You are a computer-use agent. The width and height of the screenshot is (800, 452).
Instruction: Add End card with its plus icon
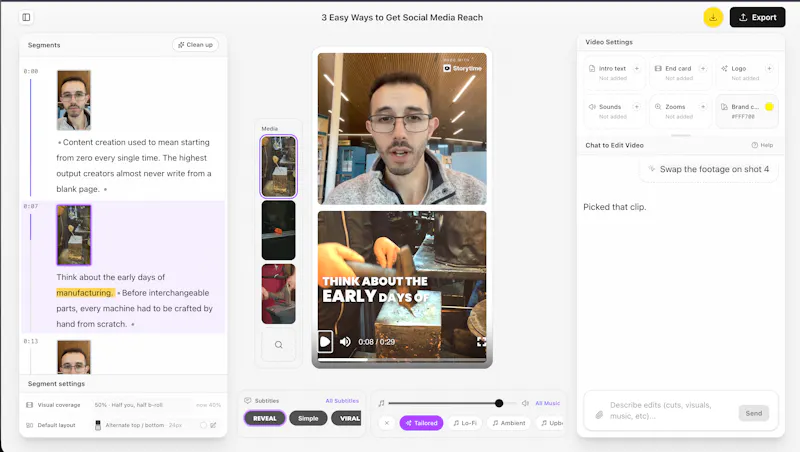coord(703,68)
